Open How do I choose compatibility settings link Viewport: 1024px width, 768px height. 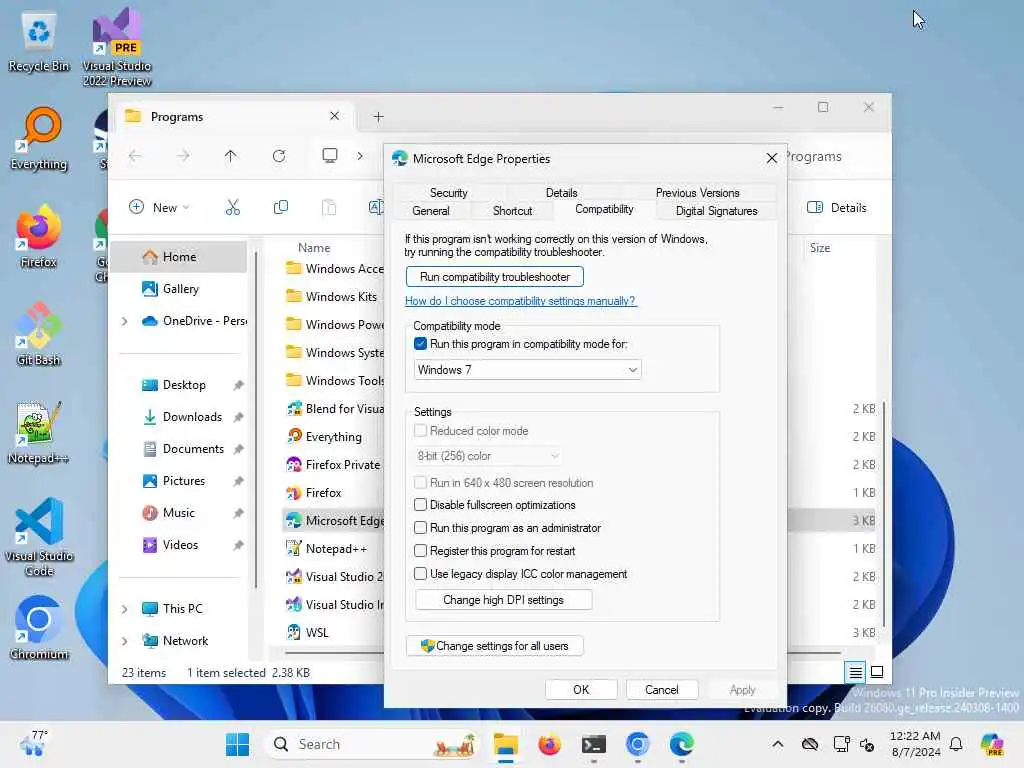coord(520,301)
